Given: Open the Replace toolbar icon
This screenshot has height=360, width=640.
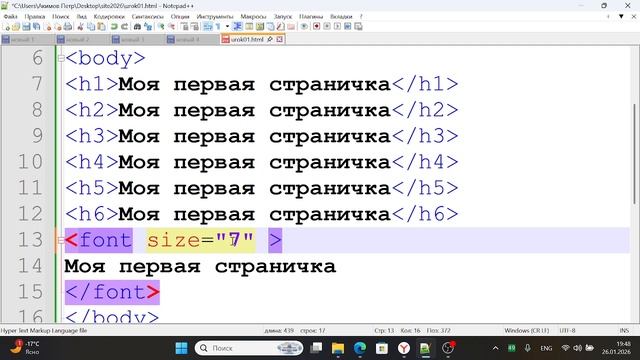Looking at the screenshot, I should (148, 27).
